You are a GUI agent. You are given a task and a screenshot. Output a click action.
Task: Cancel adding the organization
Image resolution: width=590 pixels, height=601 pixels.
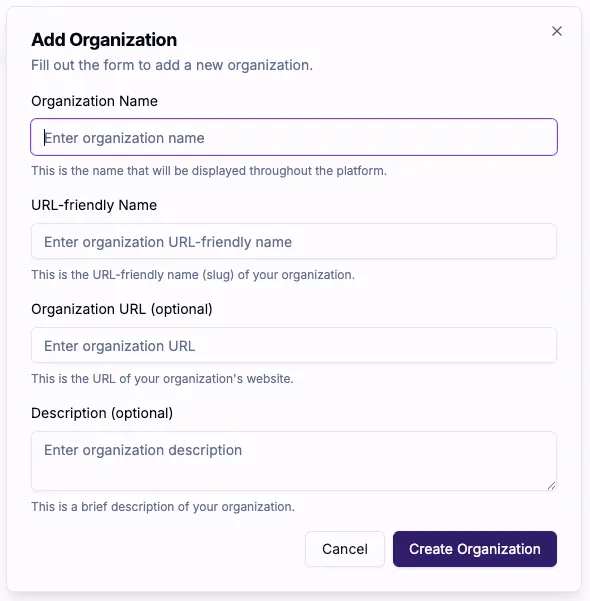(345, 549)
